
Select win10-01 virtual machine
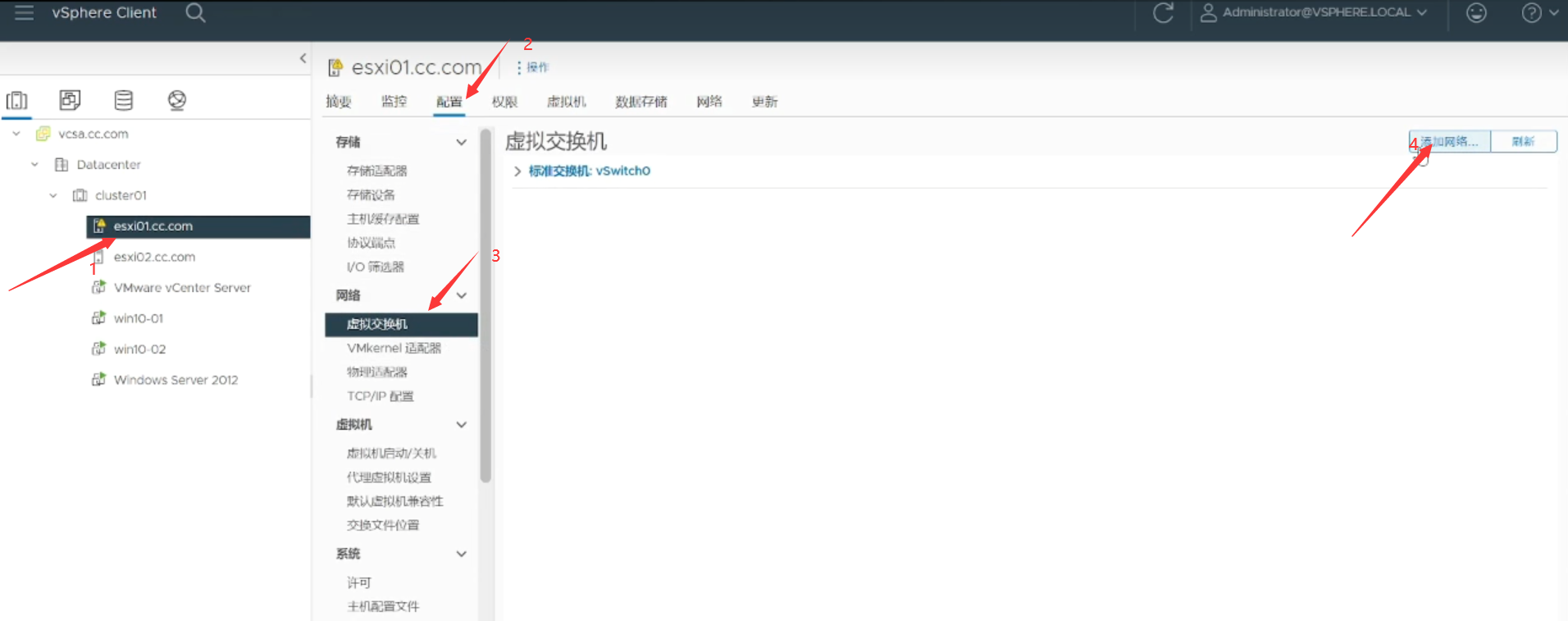tap(139, 318)
